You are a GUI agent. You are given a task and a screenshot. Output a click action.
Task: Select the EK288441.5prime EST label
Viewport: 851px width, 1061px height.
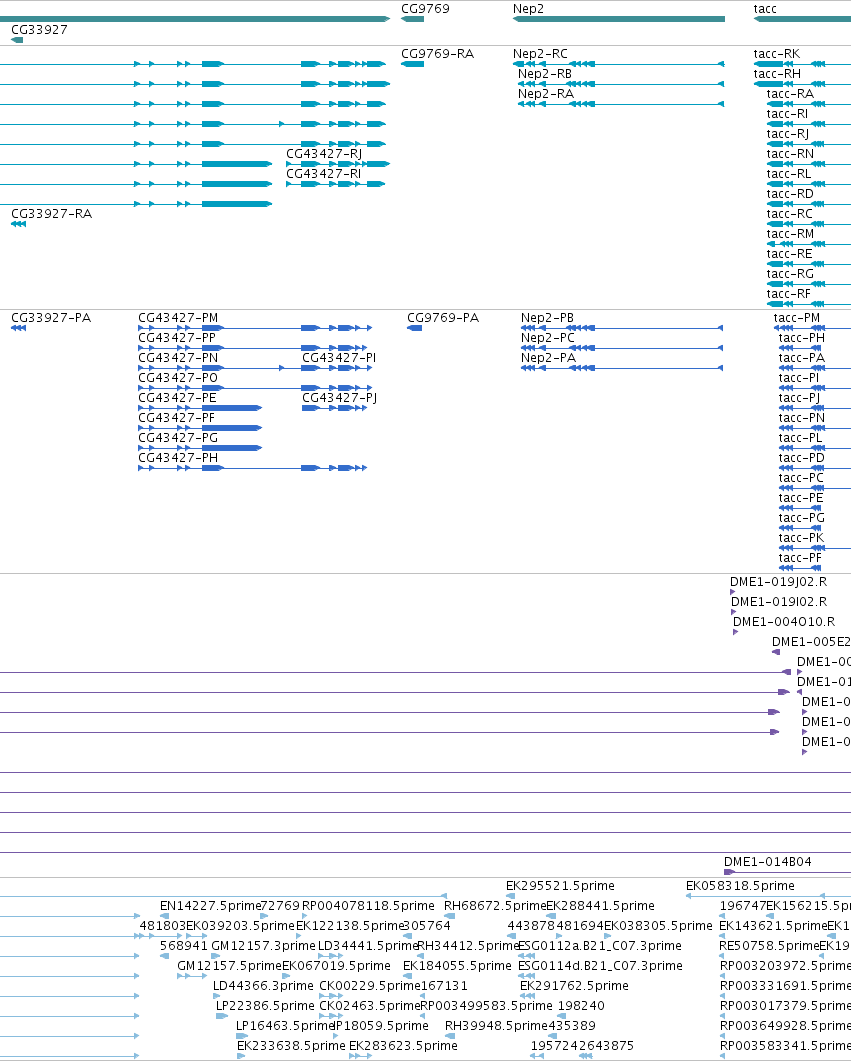pyautogui.click(x=600, y=905)
